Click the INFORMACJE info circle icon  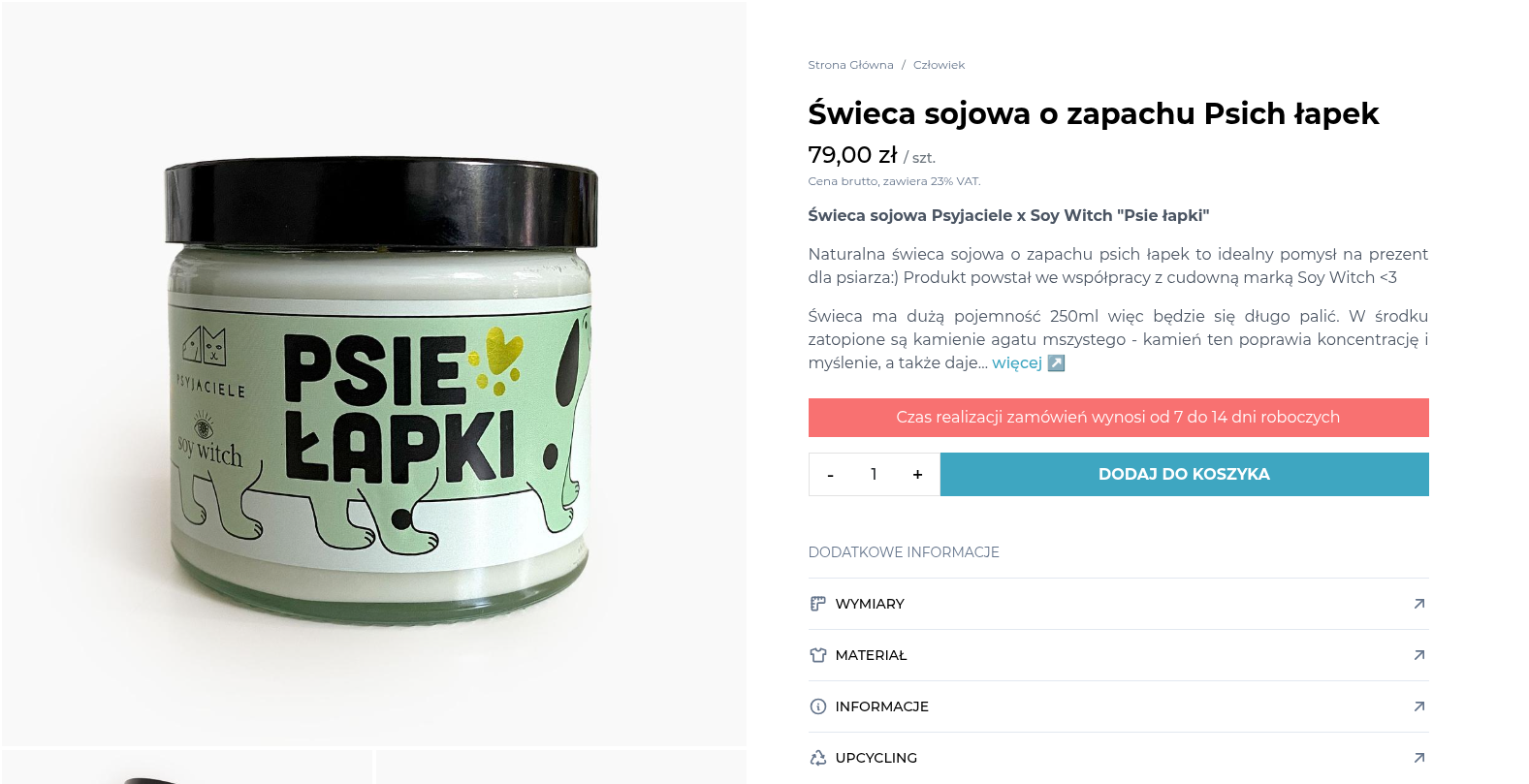coord(817,706)
